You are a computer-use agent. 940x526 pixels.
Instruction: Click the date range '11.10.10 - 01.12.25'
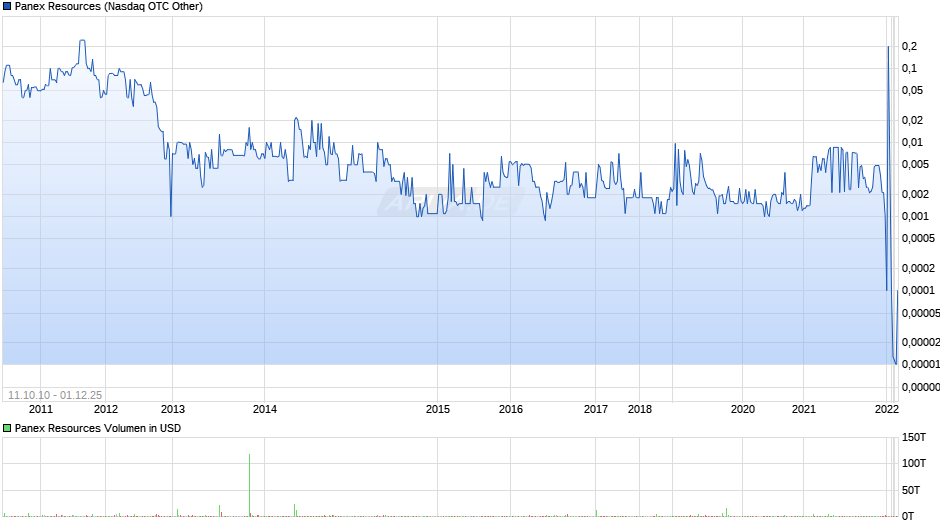click(55, 395)
